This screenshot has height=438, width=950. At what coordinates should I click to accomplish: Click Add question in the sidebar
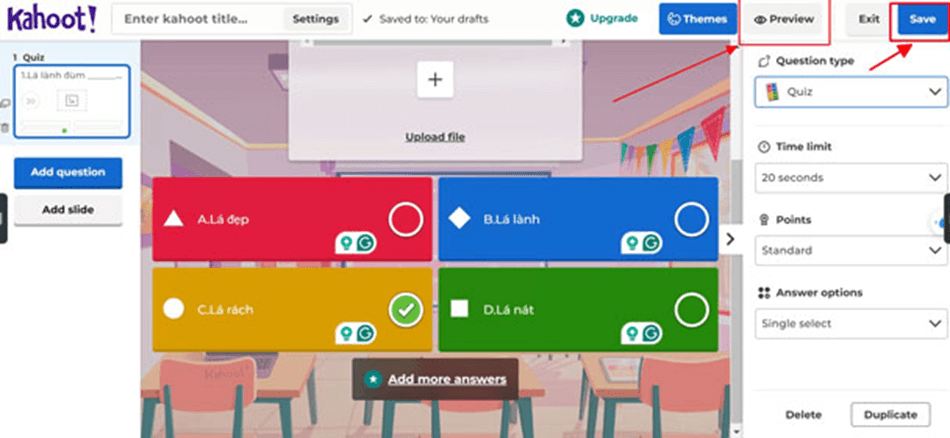pos(68,173)
